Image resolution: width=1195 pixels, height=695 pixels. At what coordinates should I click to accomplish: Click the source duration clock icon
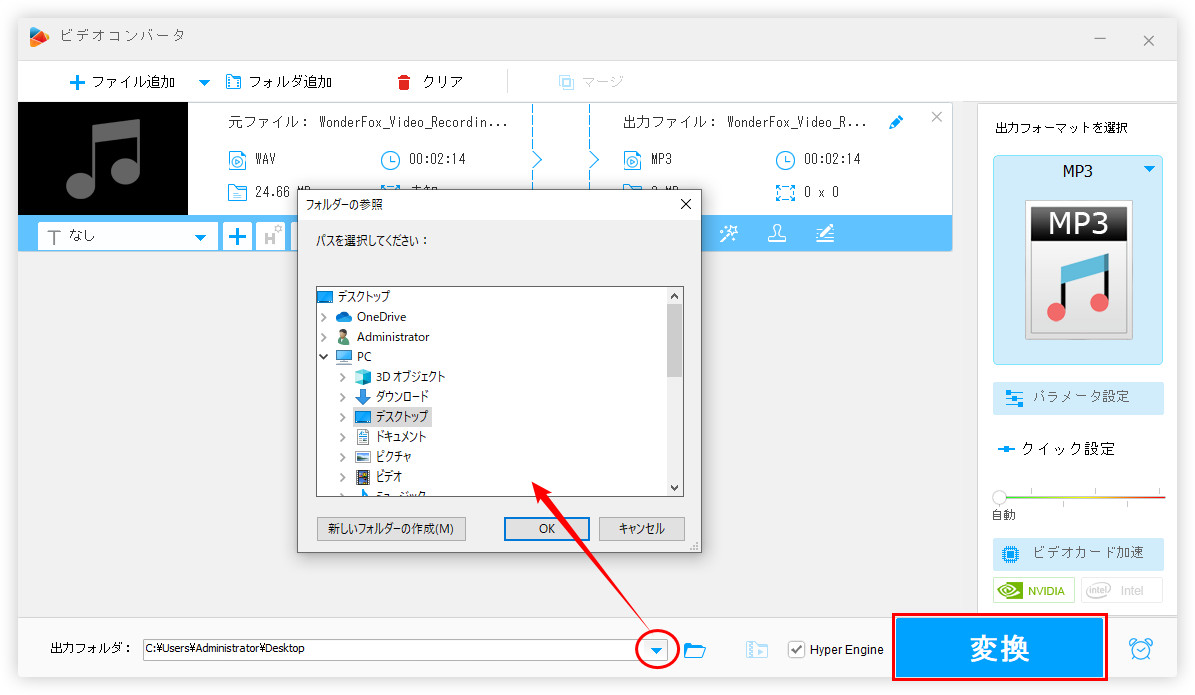[389, 160]
